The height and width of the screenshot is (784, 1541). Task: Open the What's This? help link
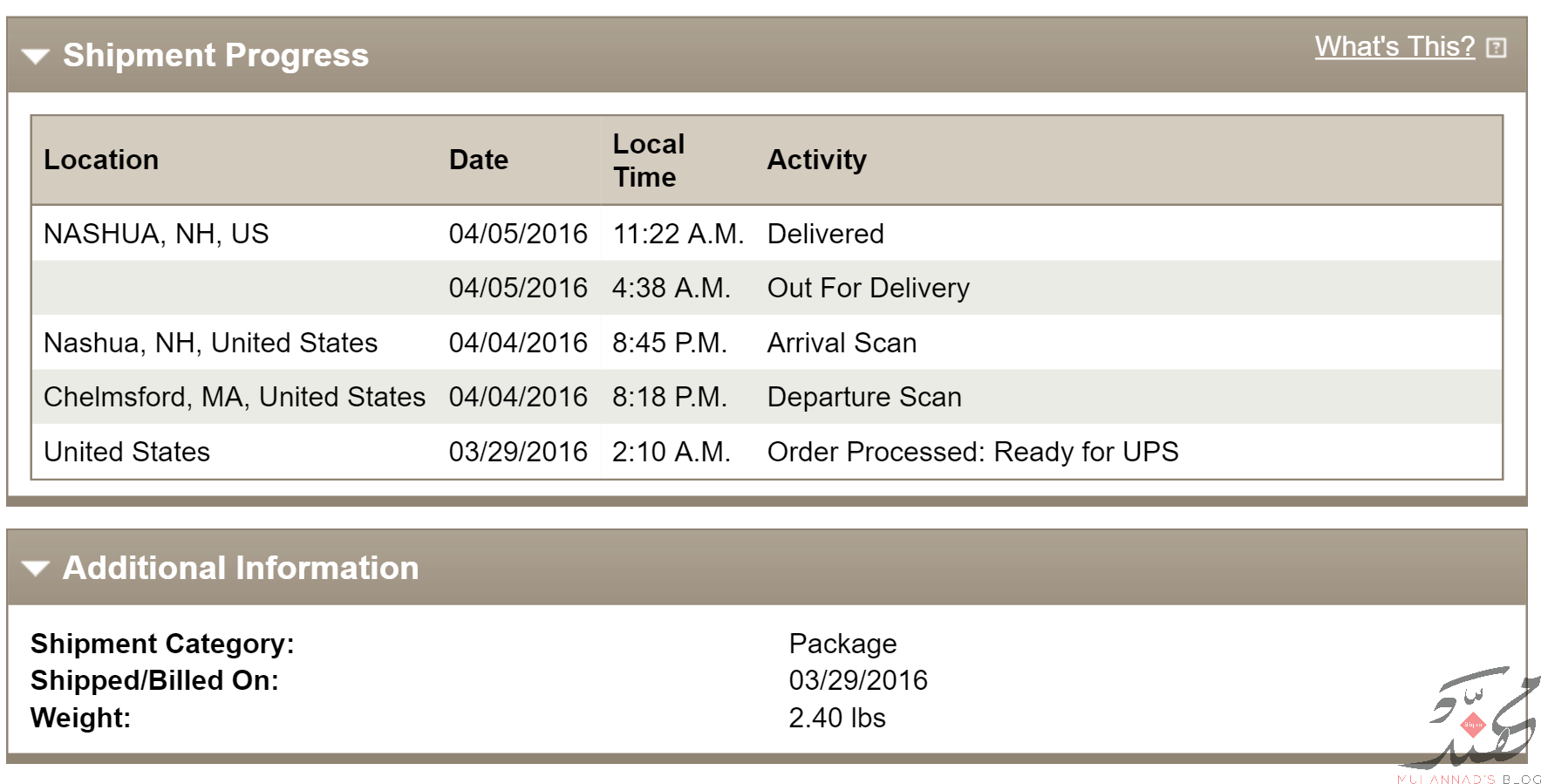point(1394,46)
